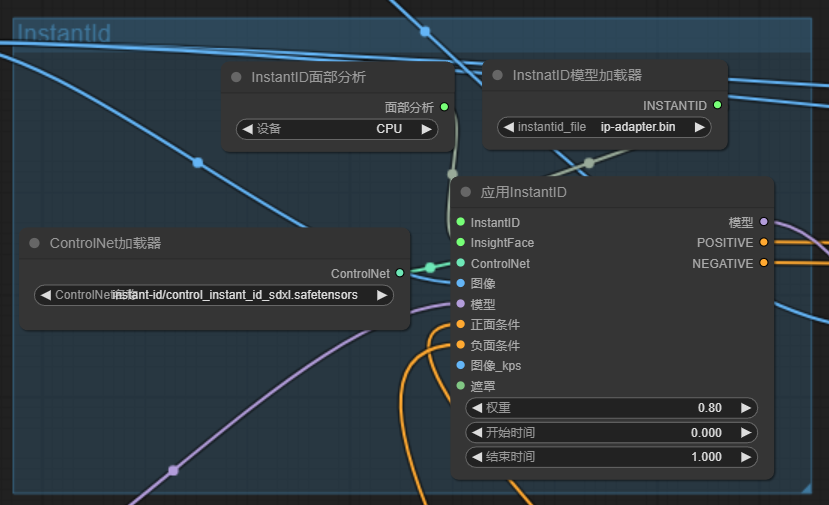This screenshot has width=829, height=505.
Task: Click the 面部分析 output port
Action: (445, 107)
